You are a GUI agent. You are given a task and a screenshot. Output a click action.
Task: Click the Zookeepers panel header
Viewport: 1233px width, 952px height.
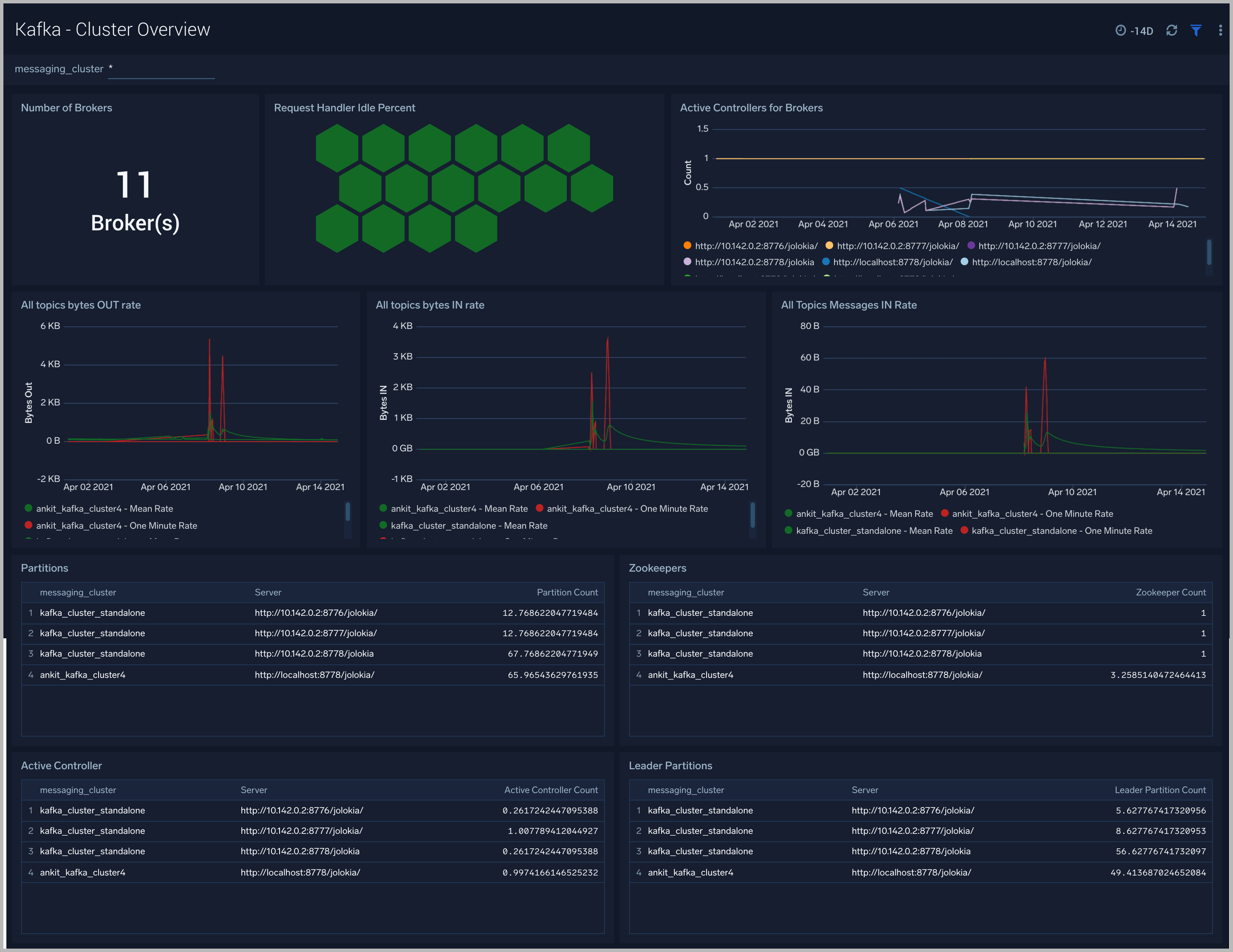(658, 568)
